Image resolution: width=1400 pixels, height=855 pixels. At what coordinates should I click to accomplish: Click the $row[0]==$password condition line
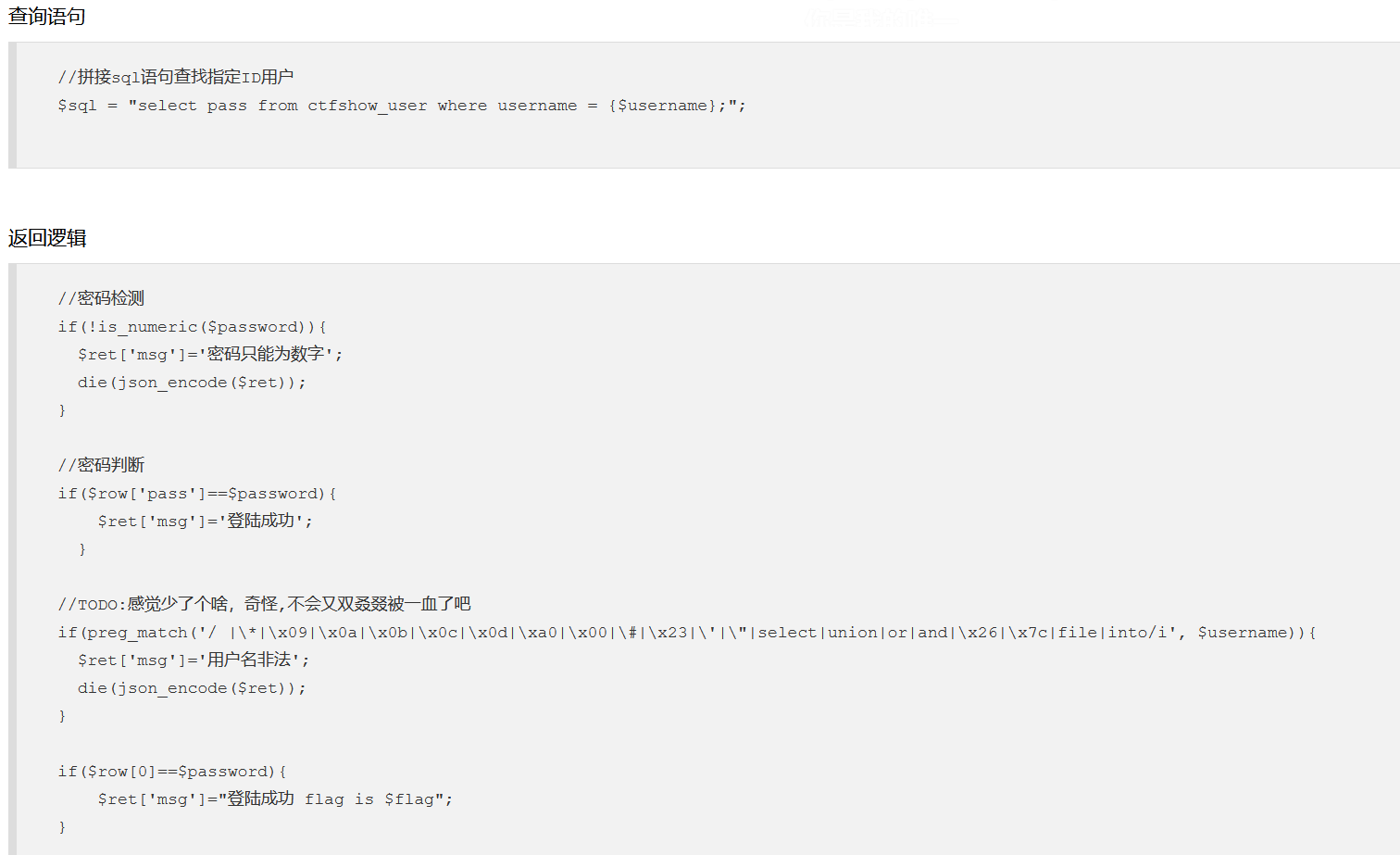point(172,772)
